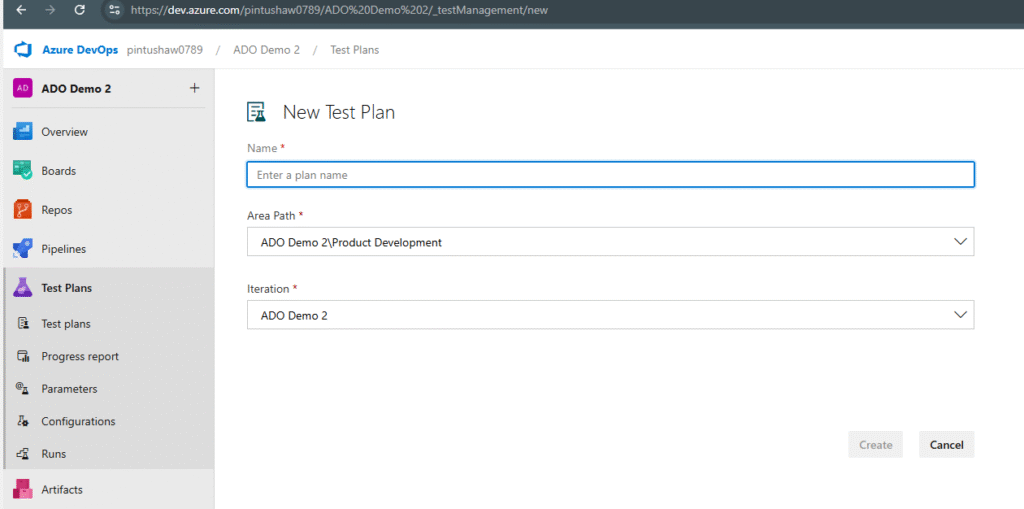Open the Configurations submenu item
This screenshot has width=1024, height=509.
(x=78, y=422)
